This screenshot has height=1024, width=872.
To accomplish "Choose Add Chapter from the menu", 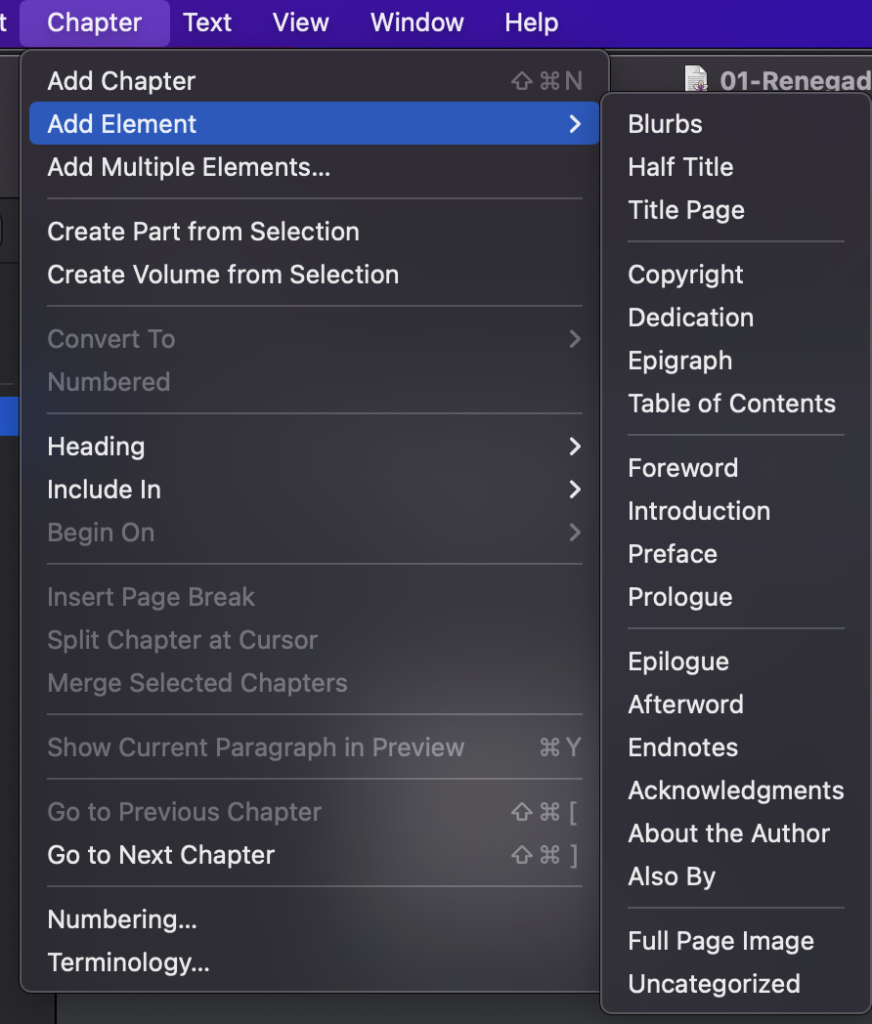I will coord(121,81).
